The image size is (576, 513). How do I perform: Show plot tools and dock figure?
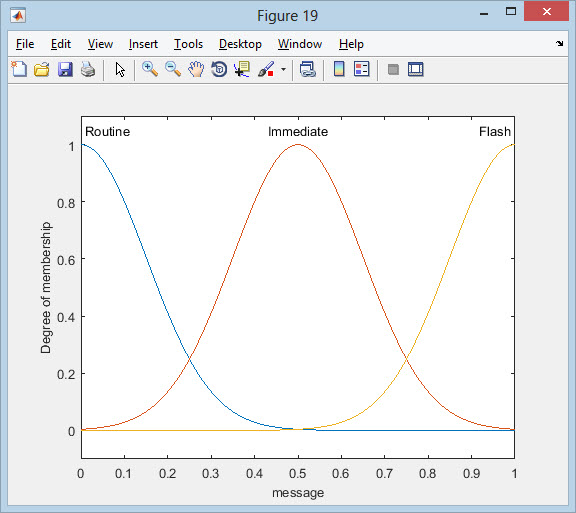415,69
